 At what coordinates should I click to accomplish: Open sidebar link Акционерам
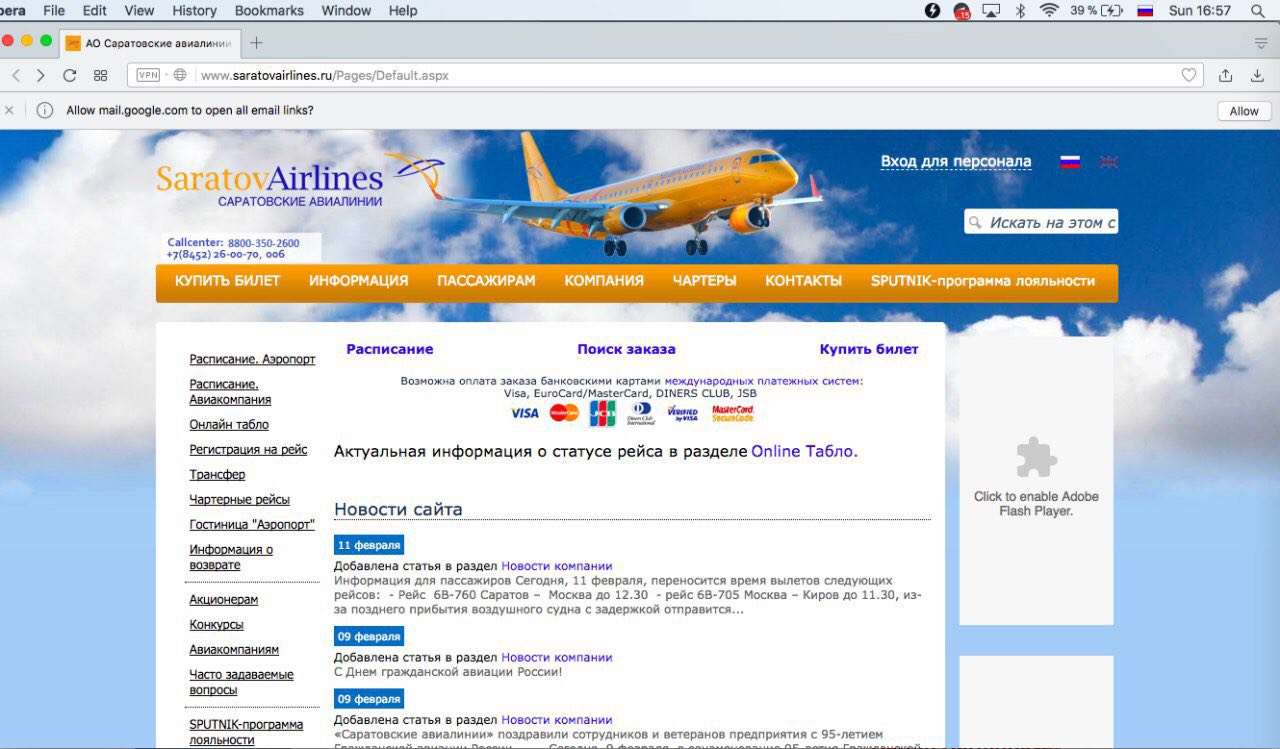(224, 599)
